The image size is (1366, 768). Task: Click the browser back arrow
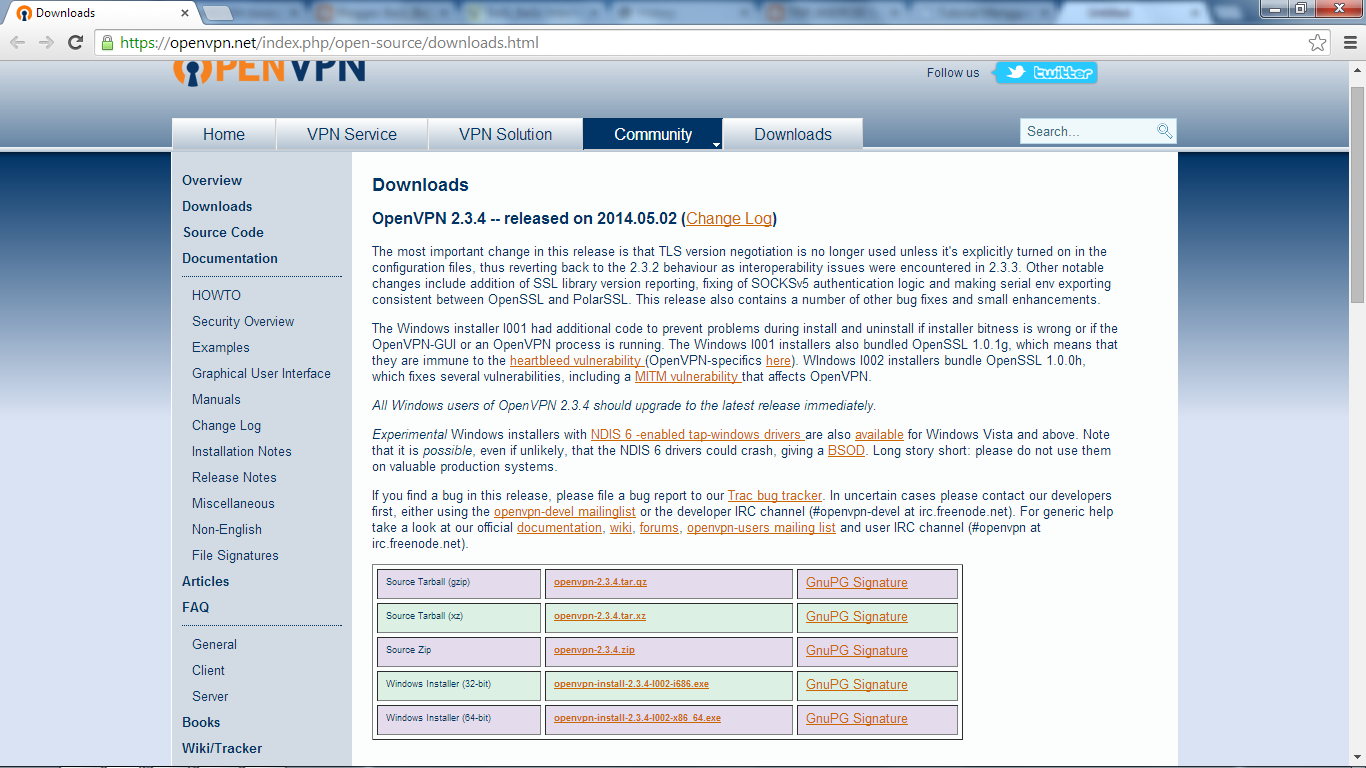(17, 42)
